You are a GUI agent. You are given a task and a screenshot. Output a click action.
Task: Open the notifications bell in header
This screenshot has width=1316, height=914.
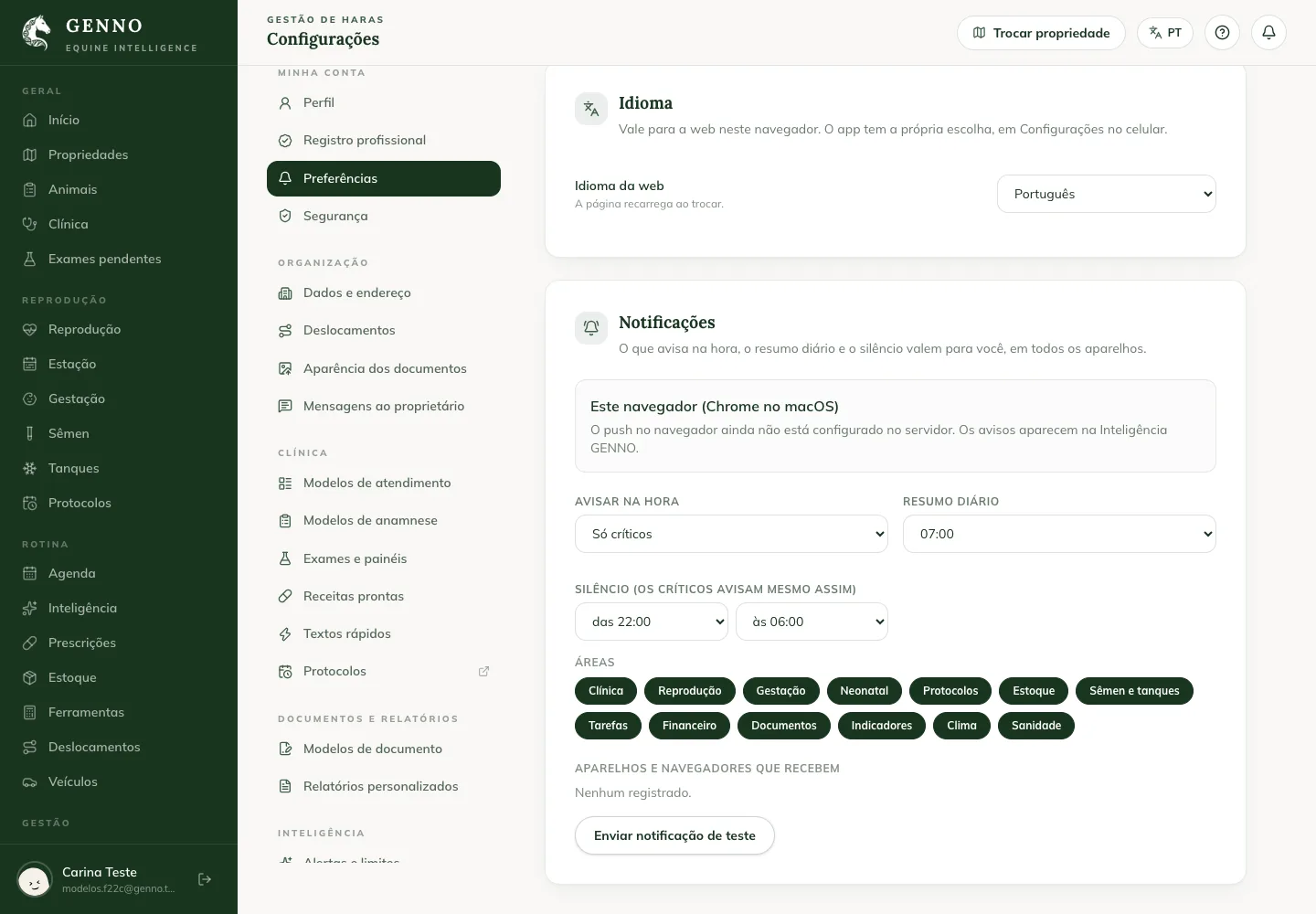pos(1268,33)
